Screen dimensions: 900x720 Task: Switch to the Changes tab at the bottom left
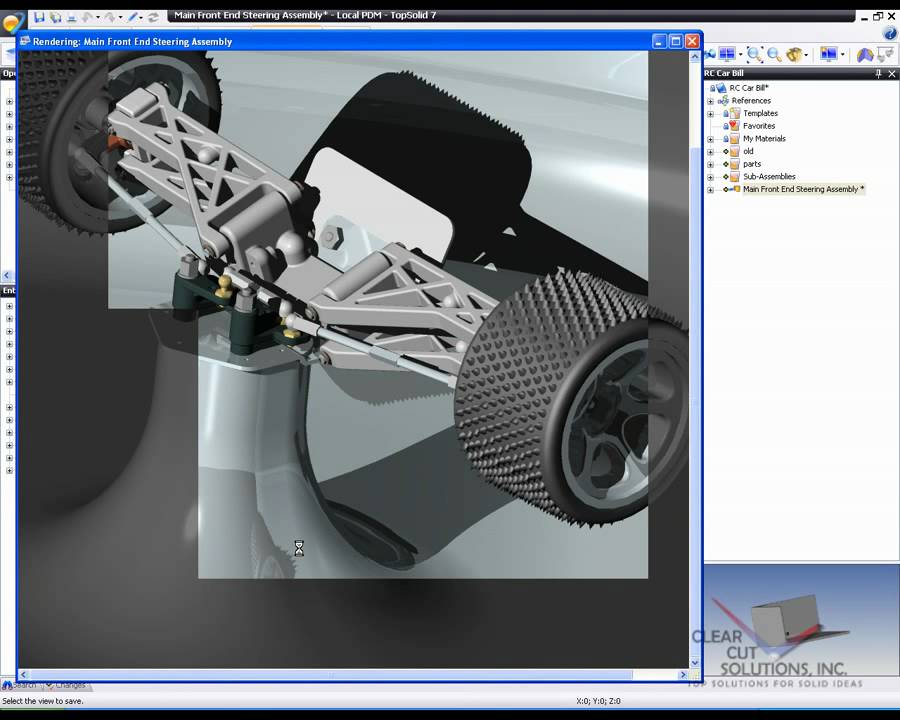tap(66, 685)
